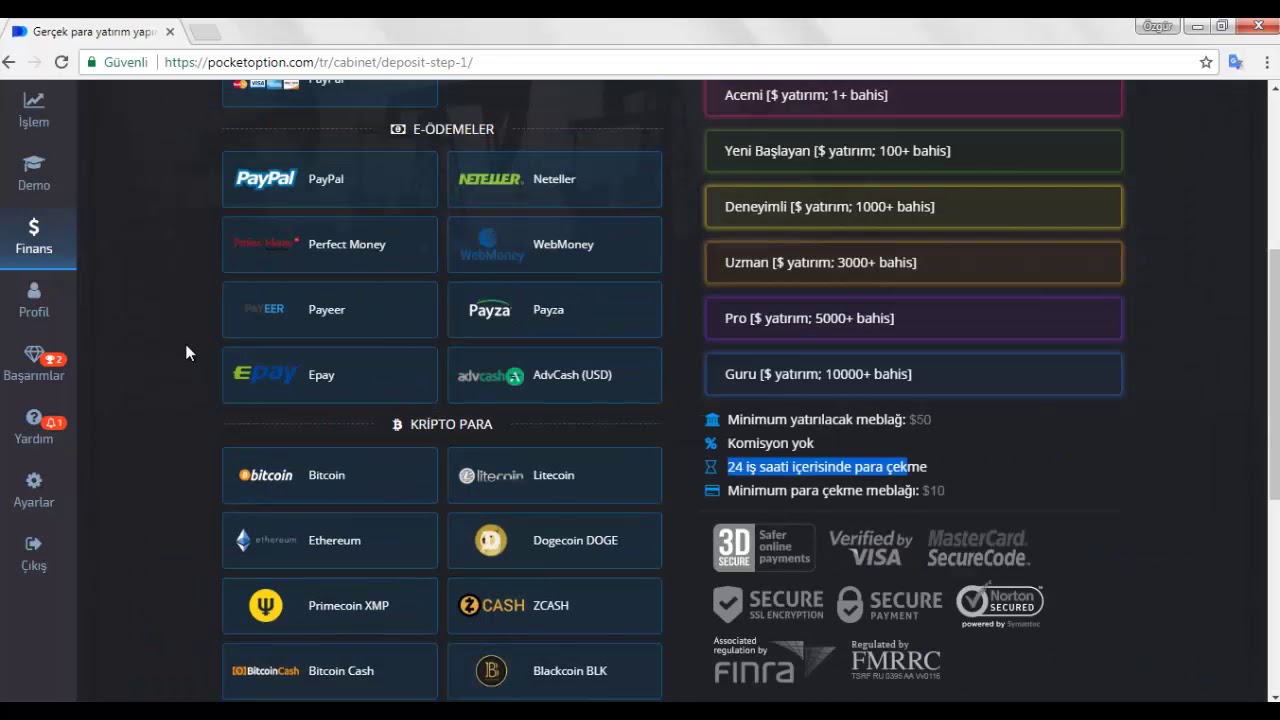
Task: Open the Profil user icon
Action: tap(34, 290)
